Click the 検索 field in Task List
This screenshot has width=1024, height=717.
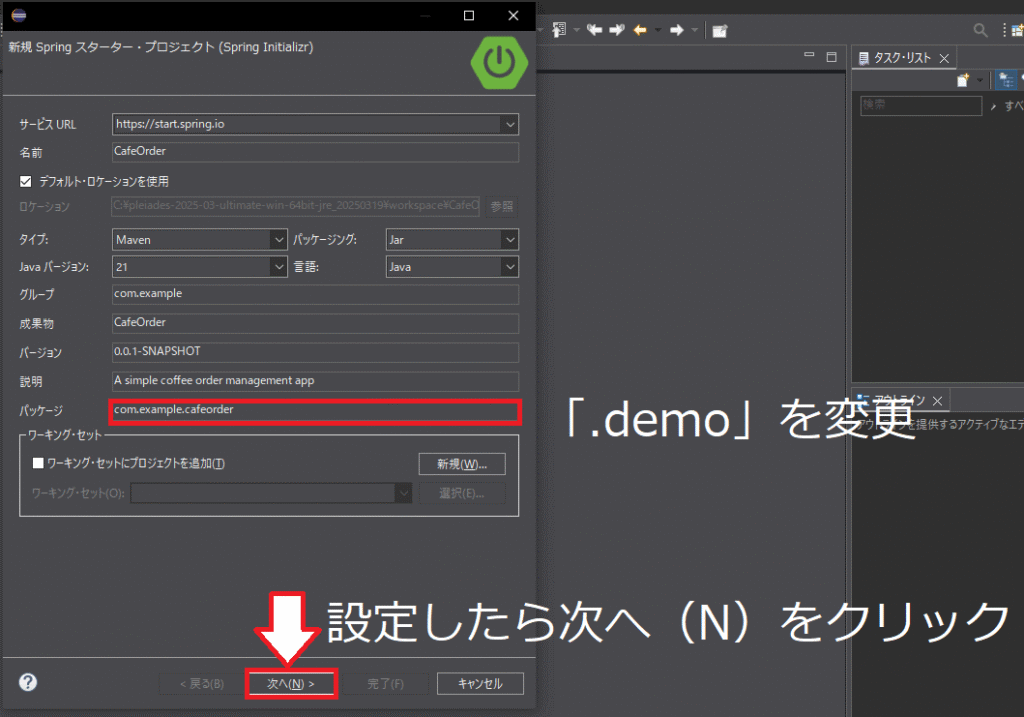(921, 105)
